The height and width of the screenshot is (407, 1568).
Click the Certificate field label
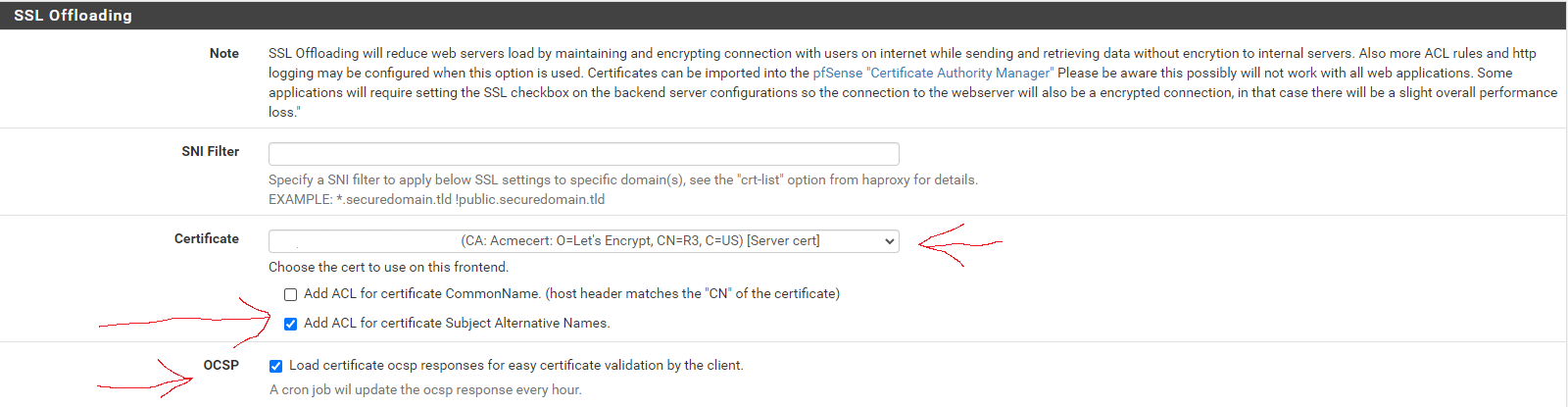(206, 238)
